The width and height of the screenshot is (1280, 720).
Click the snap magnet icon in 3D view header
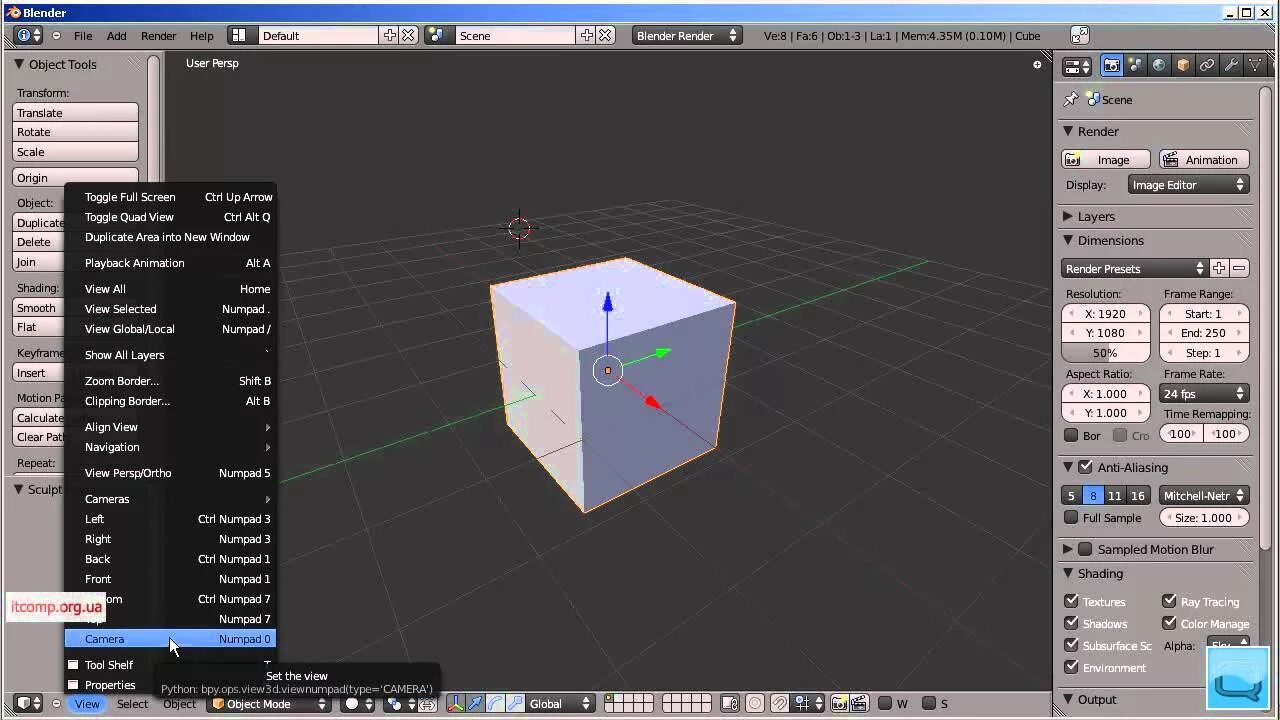[779, 704]
